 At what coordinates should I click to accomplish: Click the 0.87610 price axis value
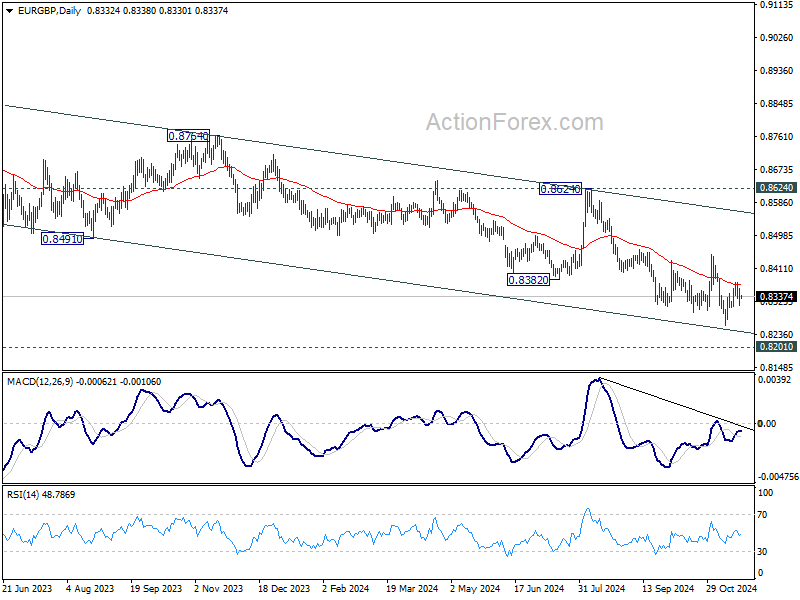pos(777,137)
